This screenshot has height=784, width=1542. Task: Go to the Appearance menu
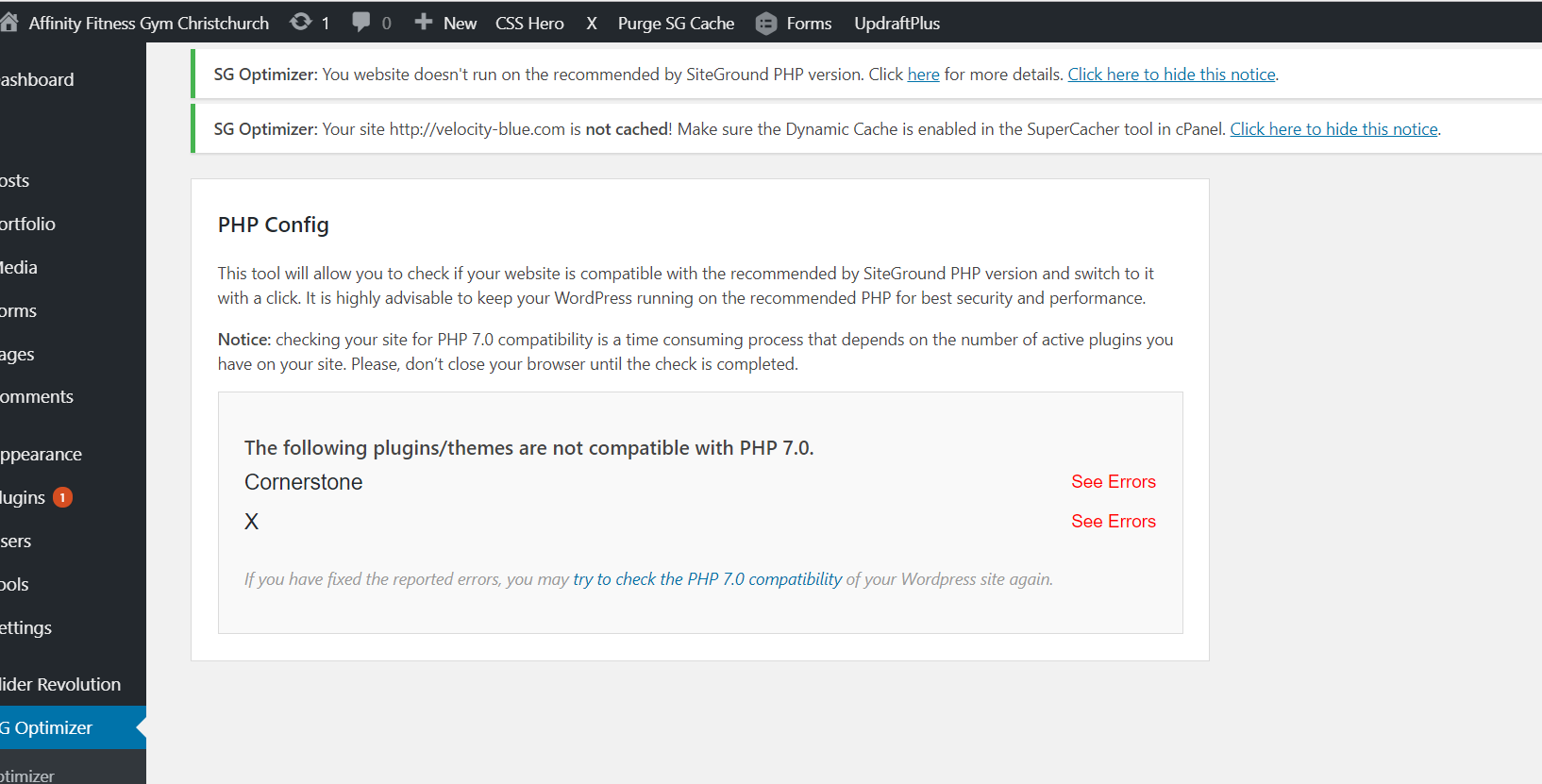[x=42, y=455]
